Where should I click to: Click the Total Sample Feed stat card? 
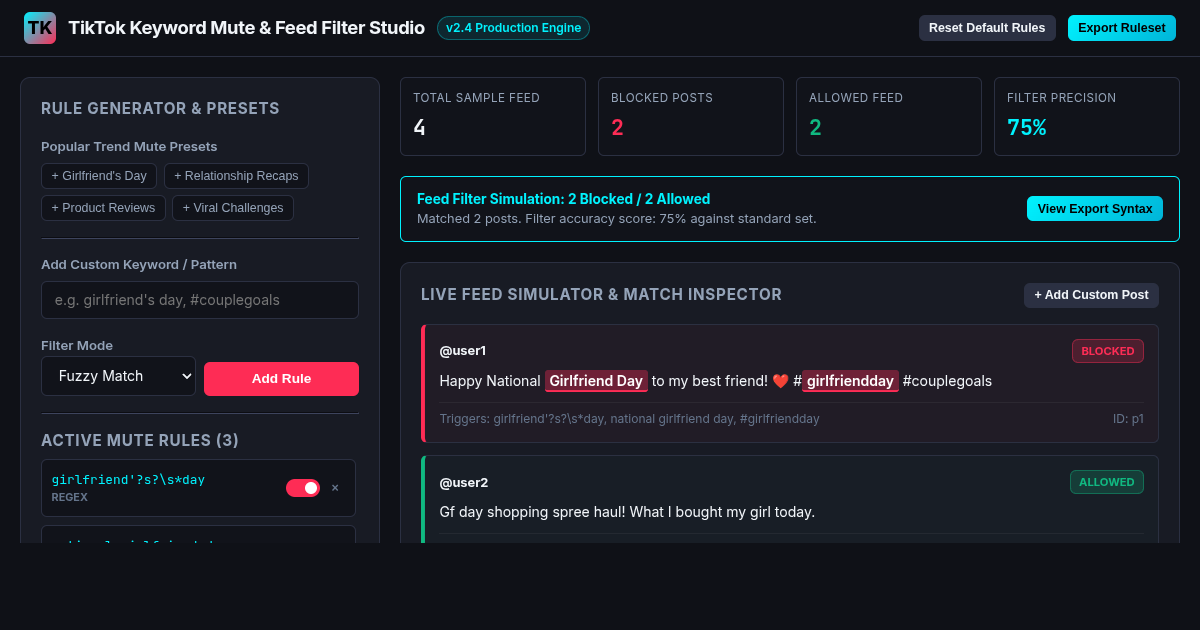tap(493, 117)
